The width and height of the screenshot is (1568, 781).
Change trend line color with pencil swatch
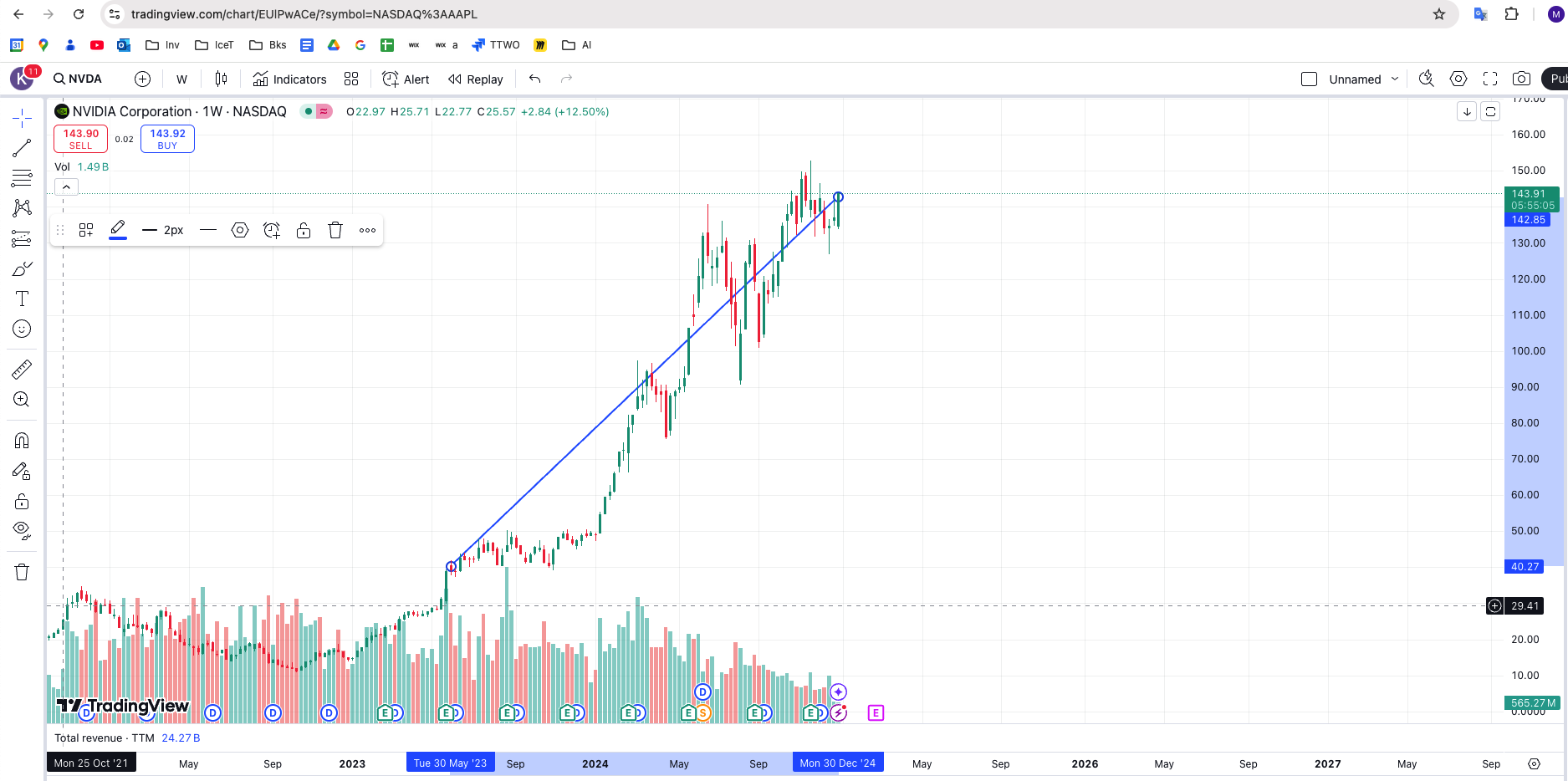coord(118,229)
